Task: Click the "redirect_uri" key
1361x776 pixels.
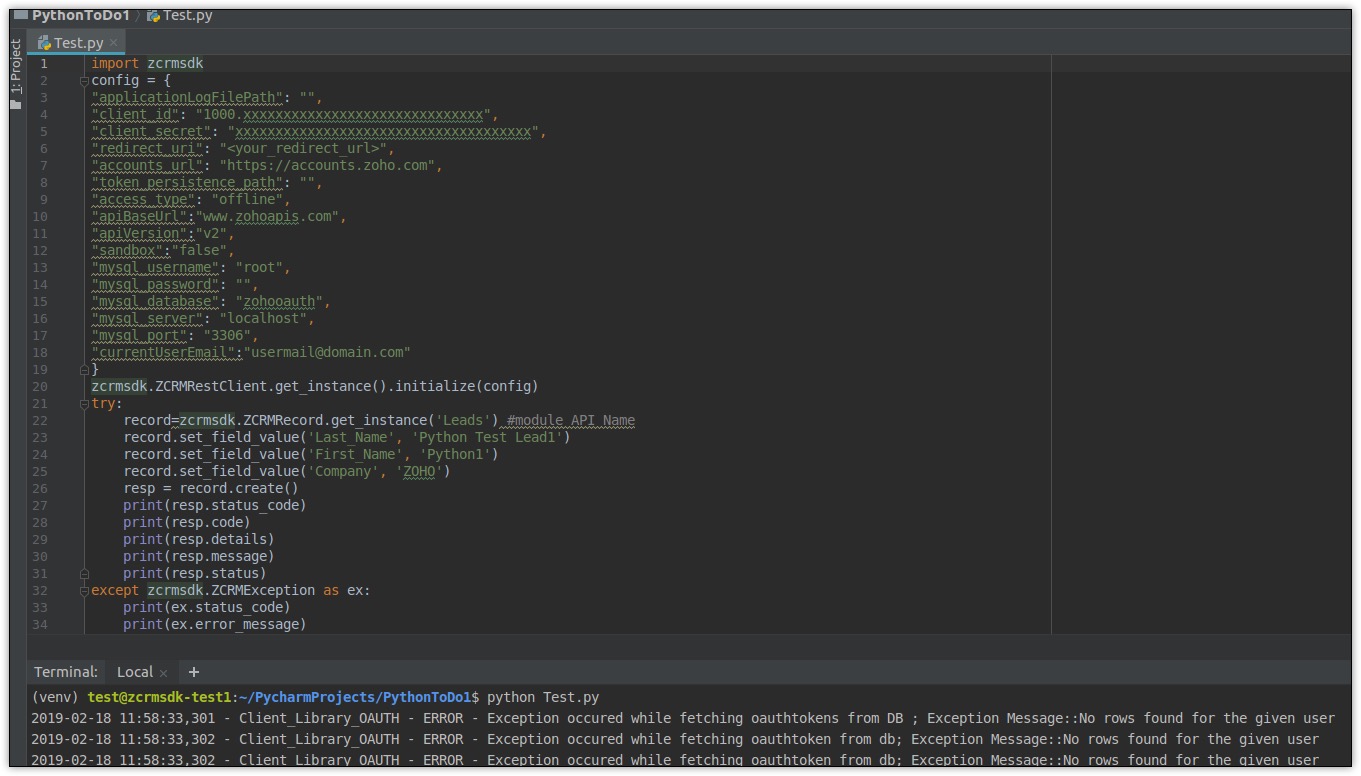Action: pos(147,148)
